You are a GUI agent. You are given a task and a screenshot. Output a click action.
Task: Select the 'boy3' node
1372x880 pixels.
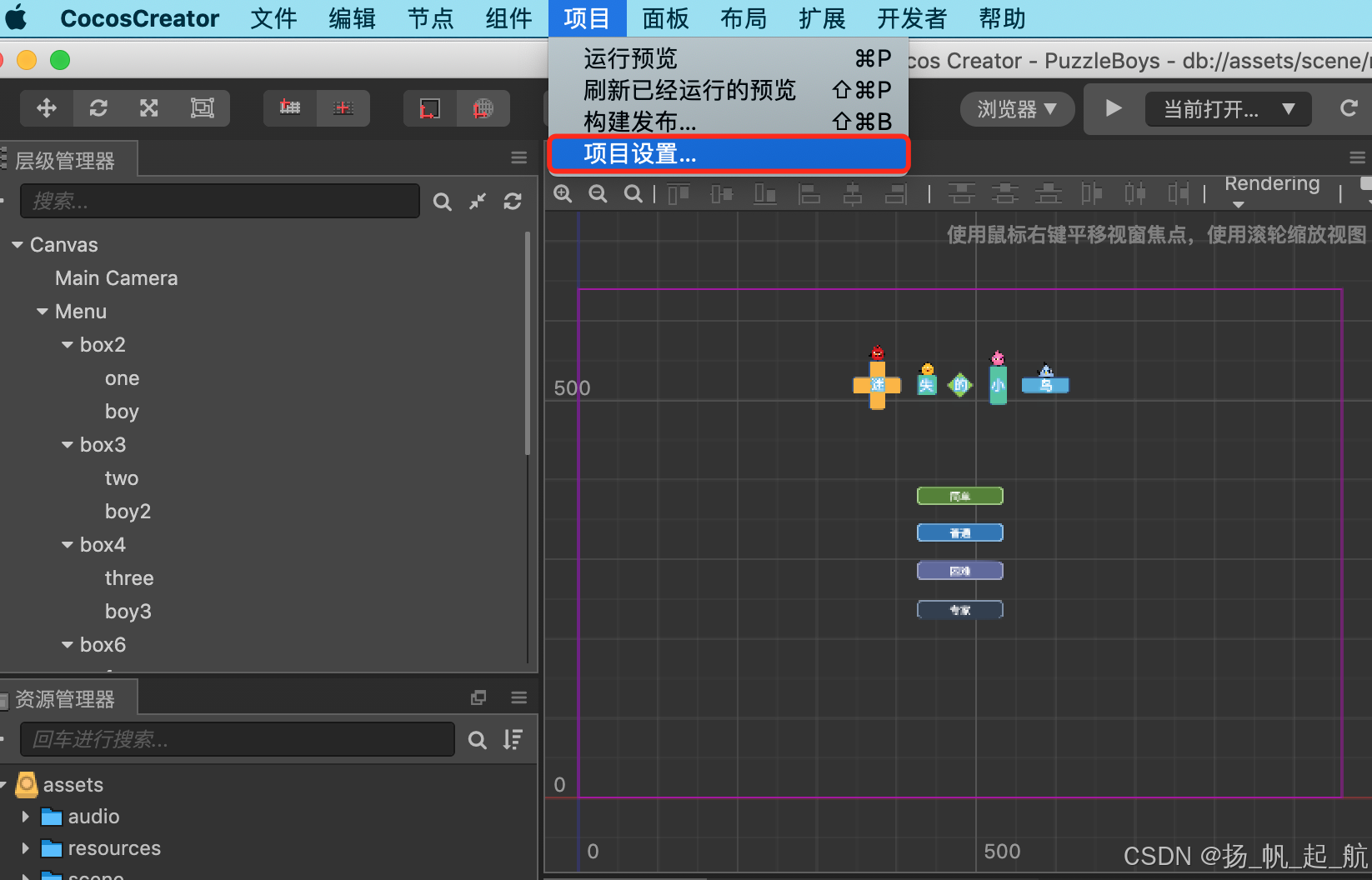[128, 612]
